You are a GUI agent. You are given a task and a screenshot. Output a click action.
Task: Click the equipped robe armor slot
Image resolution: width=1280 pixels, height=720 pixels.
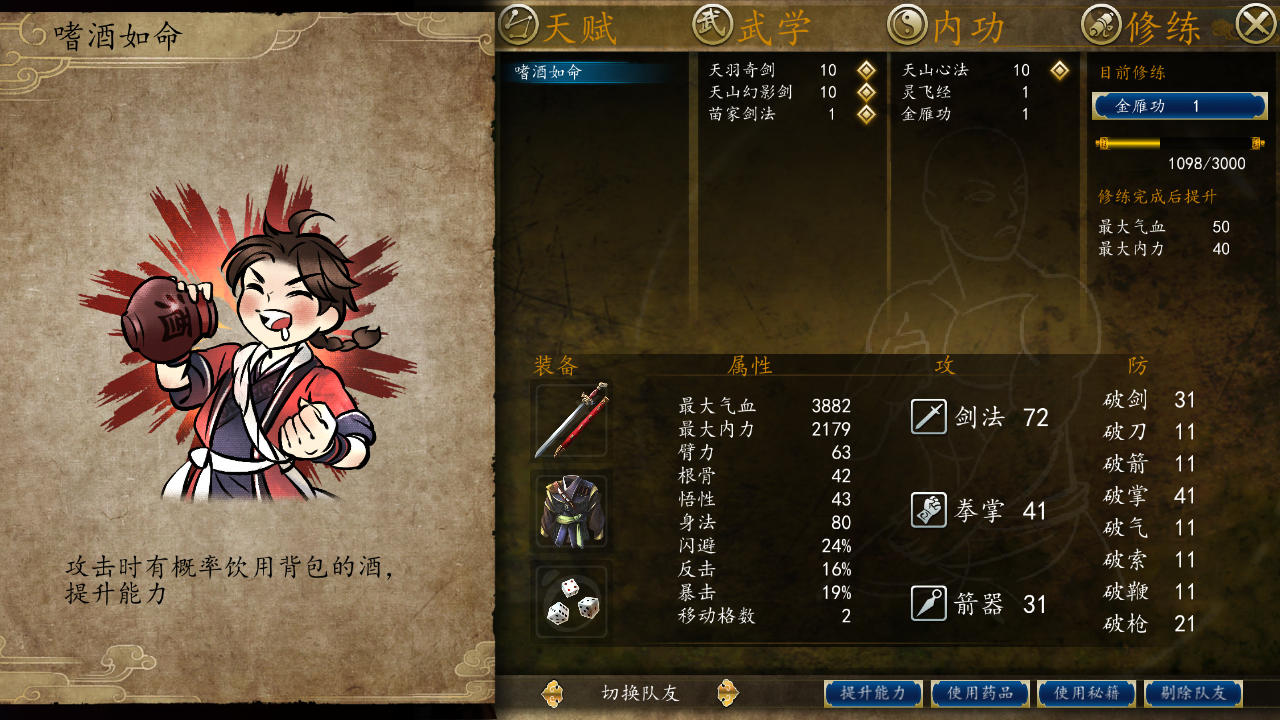point(572,513)
